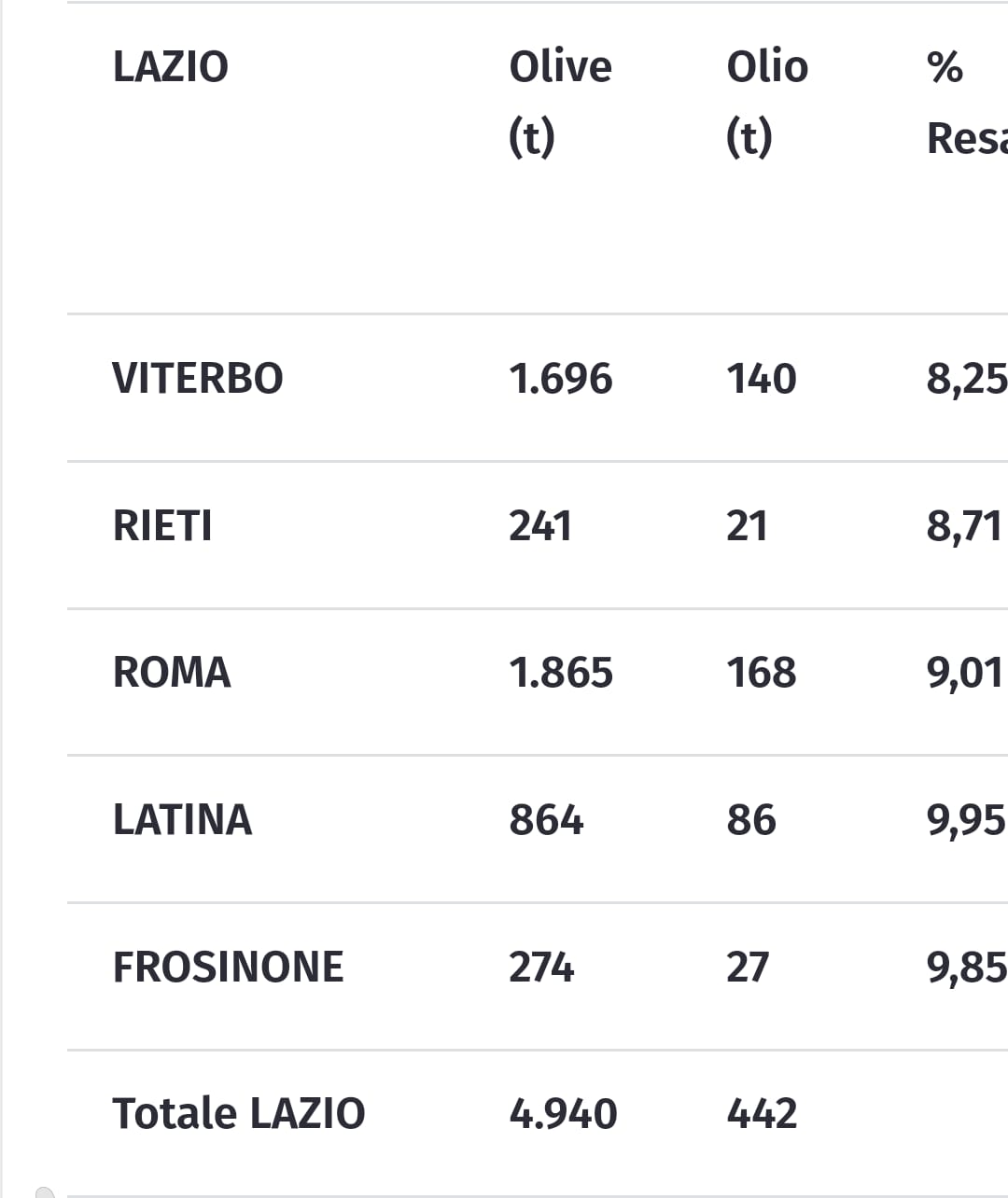Screen dimensions: 1008x1198
Task: Select the Rieti yield value 8,71
Action: point(964,526)
